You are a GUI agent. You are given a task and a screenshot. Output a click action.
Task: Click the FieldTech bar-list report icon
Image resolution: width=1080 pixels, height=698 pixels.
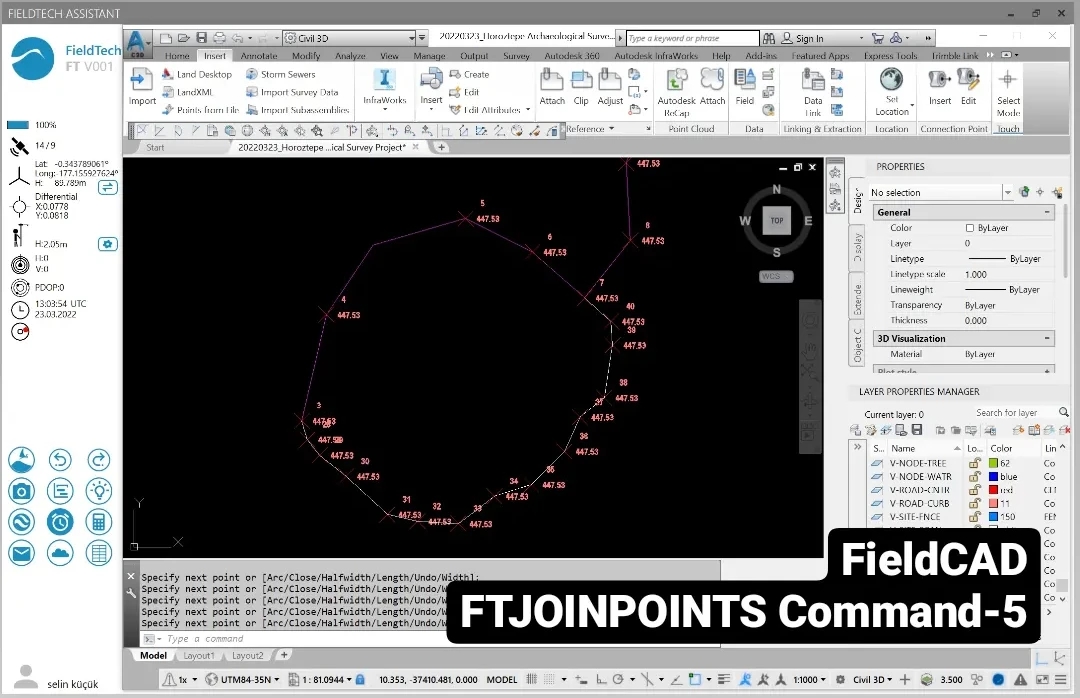point(60,491)
